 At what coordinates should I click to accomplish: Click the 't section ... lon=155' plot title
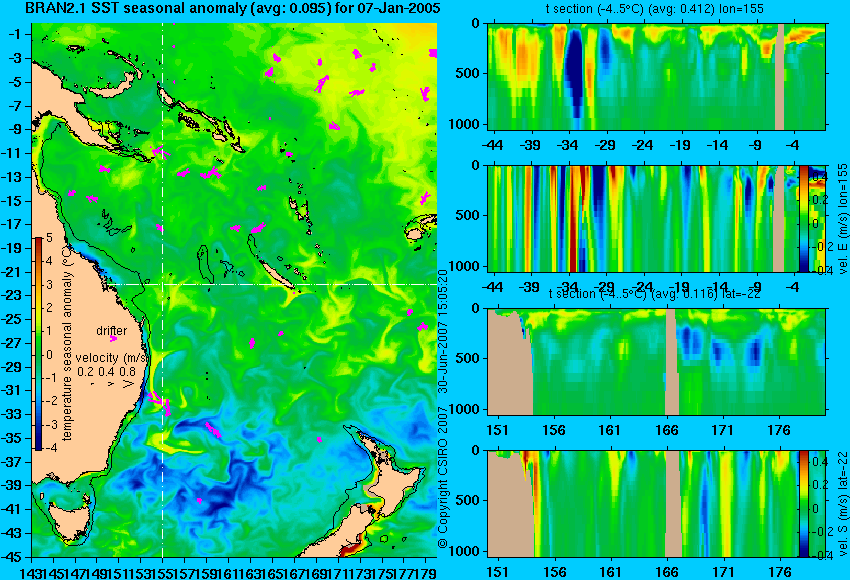[656, 9]
